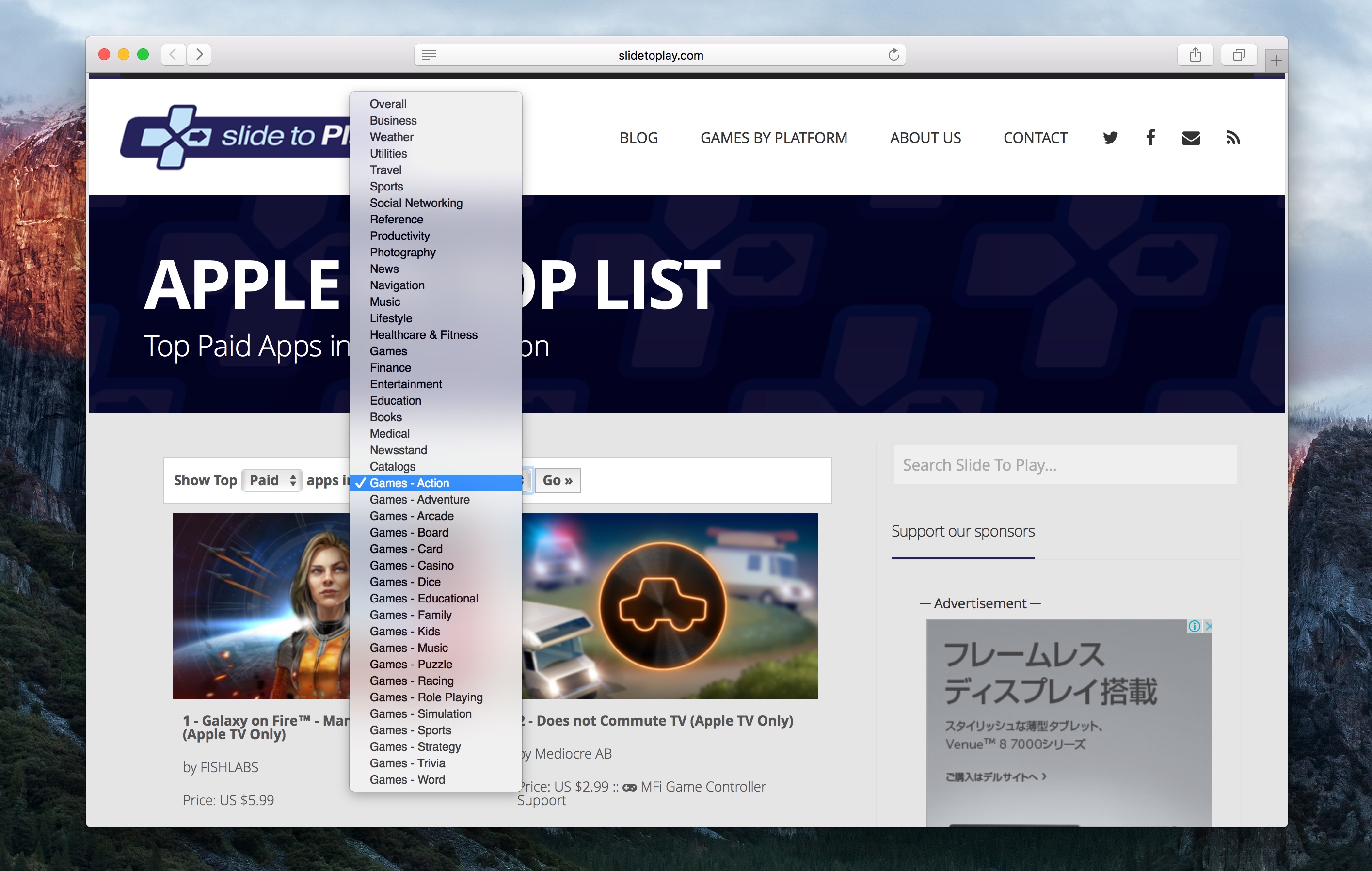Choose Photography option
The width and height of the screenshot is (1372, 871).
(x=436, y=253)
